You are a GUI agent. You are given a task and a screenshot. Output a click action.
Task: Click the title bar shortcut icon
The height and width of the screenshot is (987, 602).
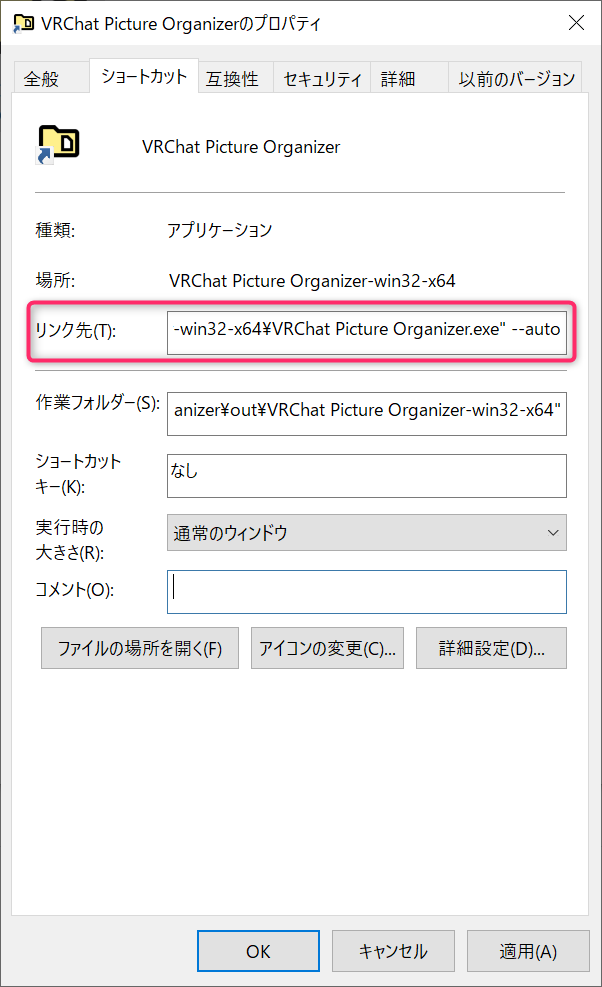click(x=23, y=24)
